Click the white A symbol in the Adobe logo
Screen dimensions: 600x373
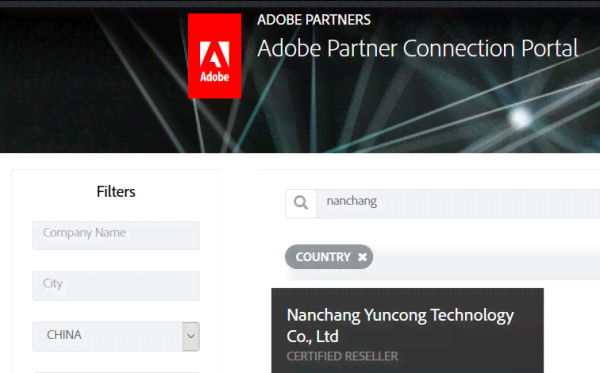(214, 54)
